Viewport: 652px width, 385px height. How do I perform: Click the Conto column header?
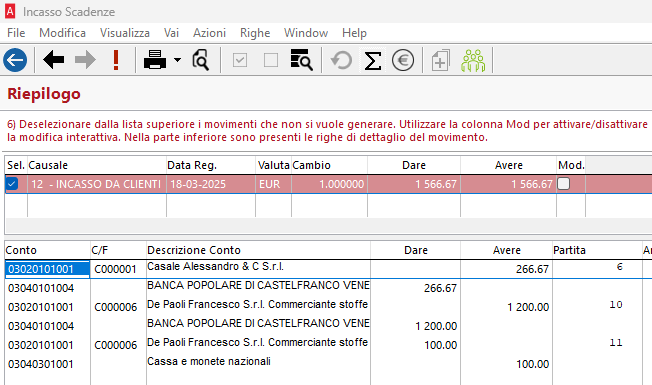pos(47,250)
